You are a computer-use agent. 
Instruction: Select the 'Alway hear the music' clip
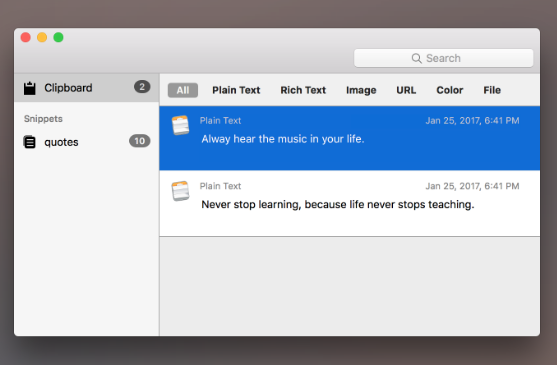point(350,138)
